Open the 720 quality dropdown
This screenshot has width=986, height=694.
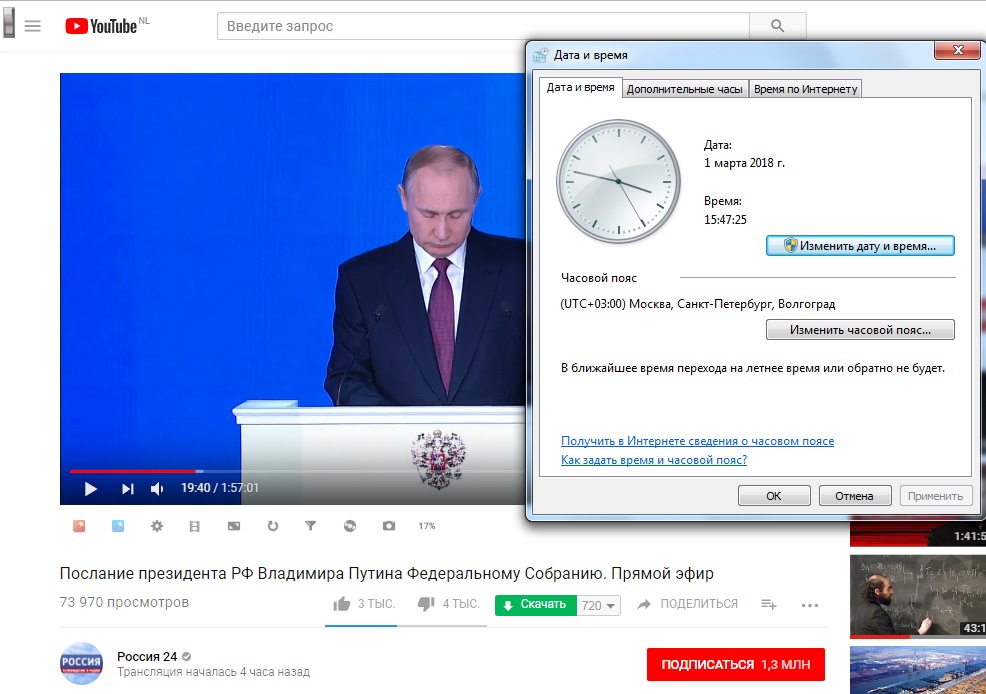click(x=599, y=605)
